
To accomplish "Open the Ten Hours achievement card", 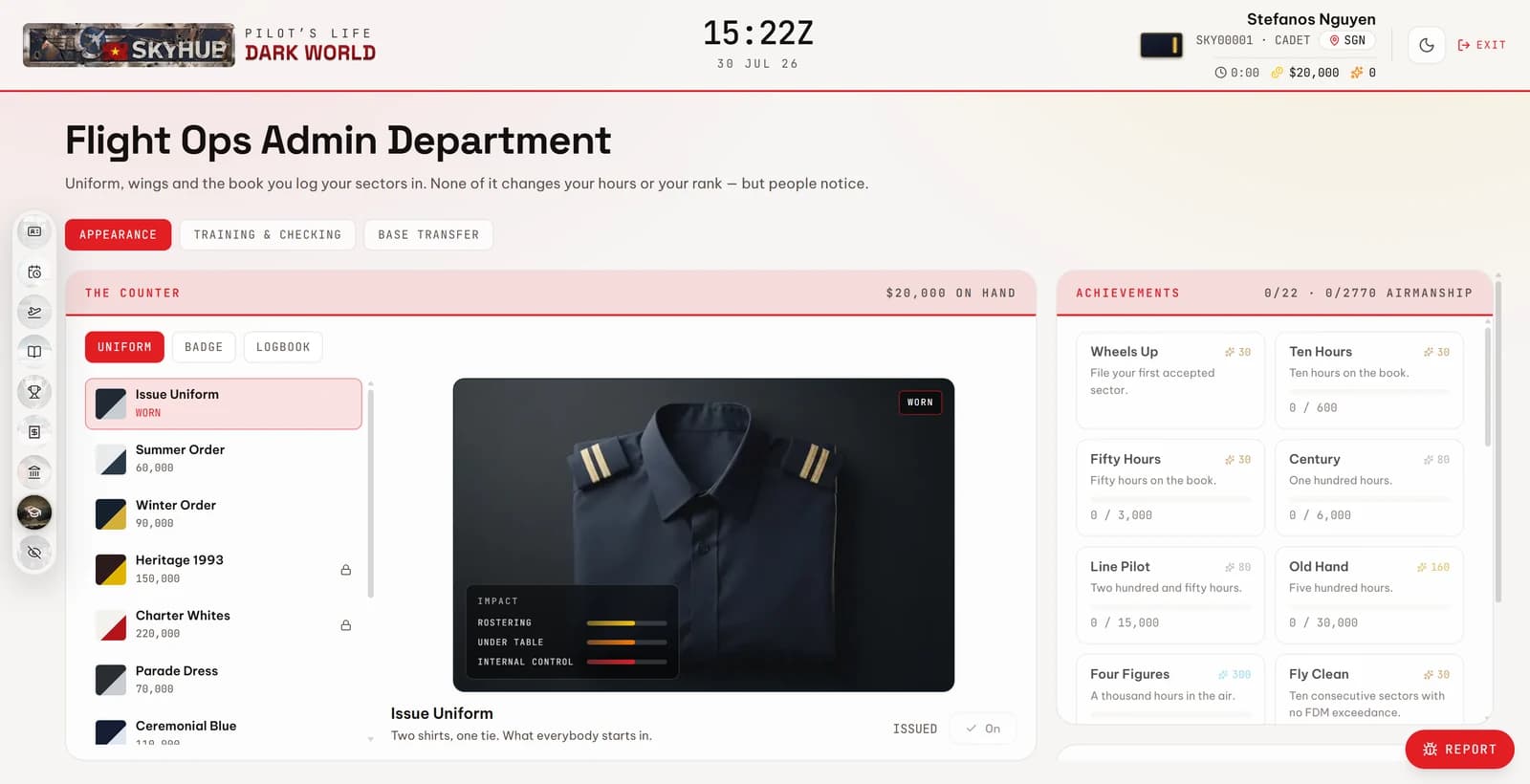I will (1369, 381).
